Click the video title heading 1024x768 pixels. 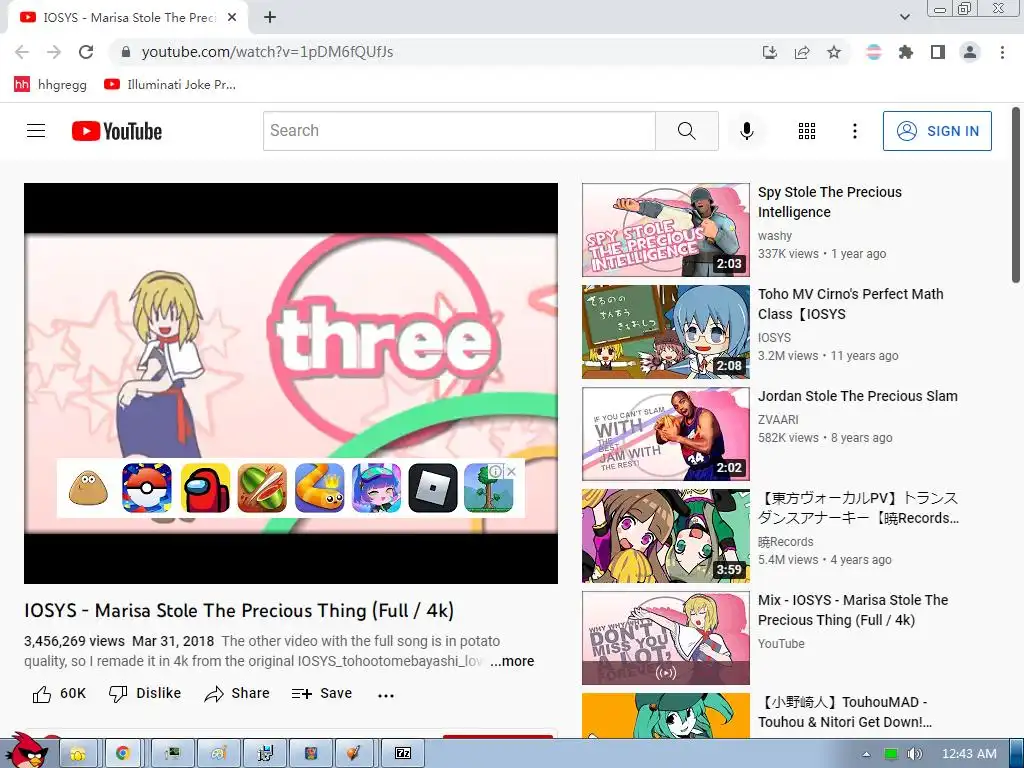pos(239,611)
